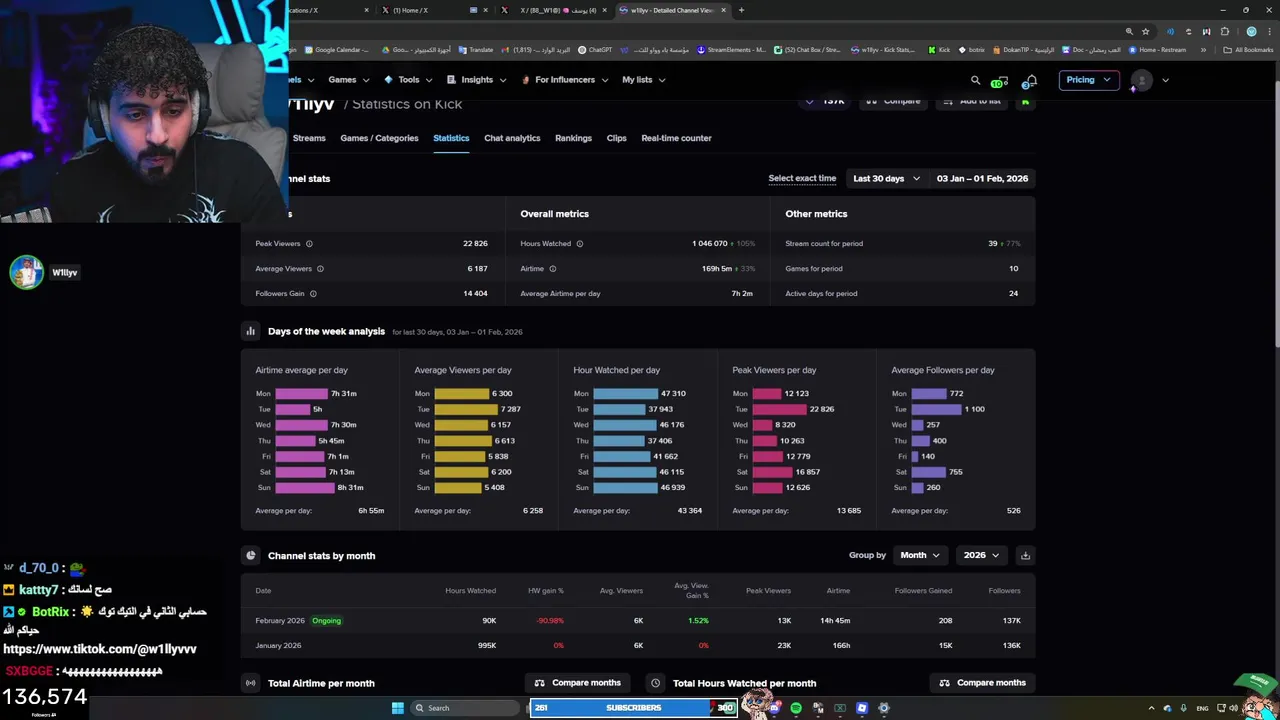The image size is (1280, 720).
Task: Switch to the Rankings tab
Action: pyautogui.click(x=573, y=138)
